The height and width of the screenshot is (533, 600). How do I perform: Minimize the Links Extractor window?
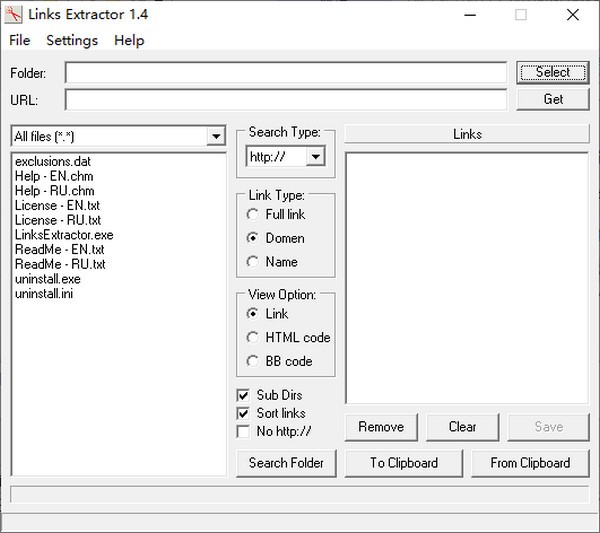(470, 15)
